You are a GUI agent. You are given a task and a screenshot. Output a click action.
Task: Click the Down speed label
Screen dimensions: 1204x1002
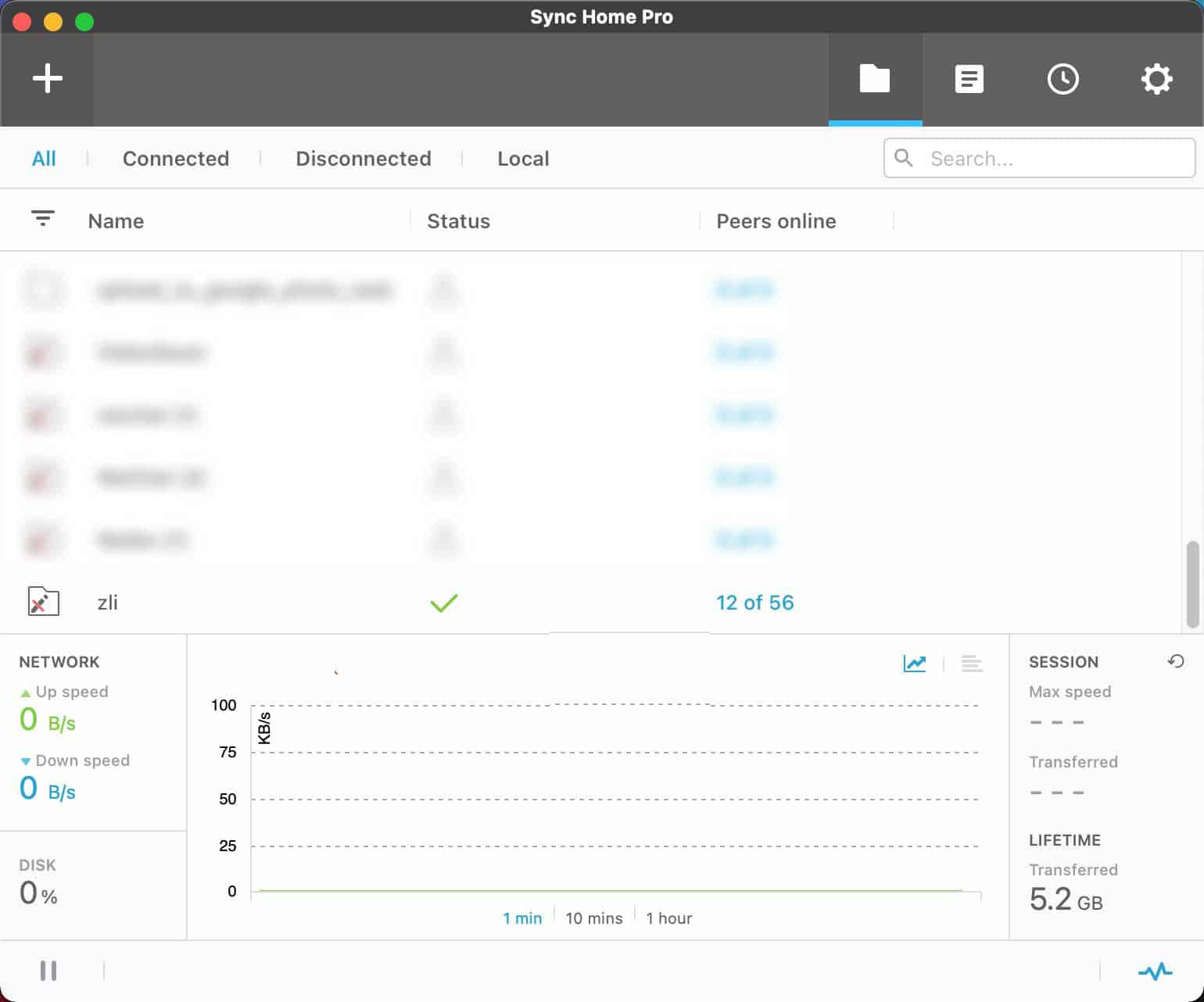83,760
